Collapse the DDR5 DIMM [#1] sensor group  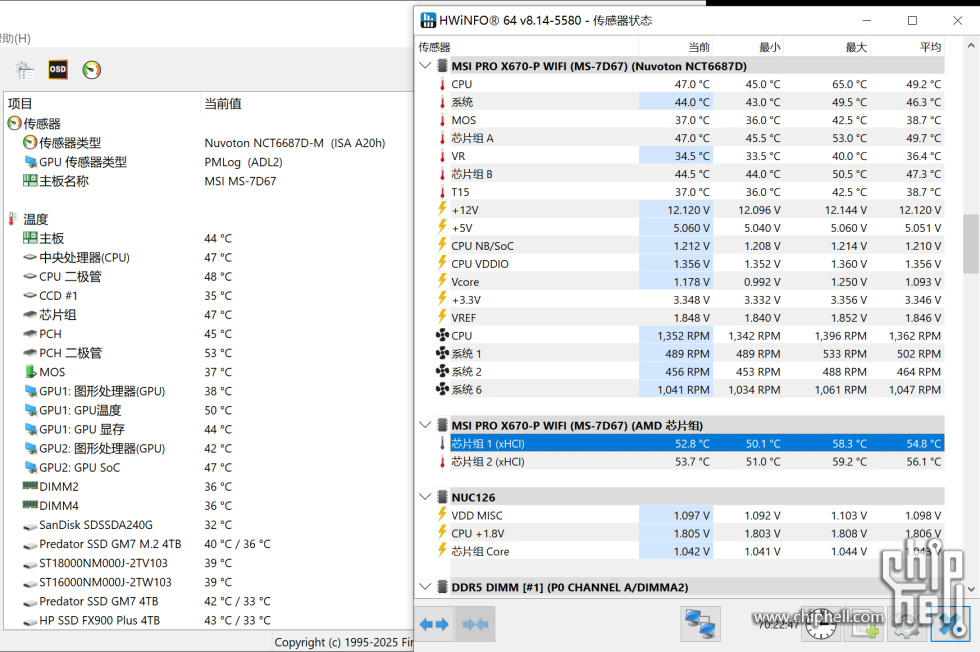426,587
